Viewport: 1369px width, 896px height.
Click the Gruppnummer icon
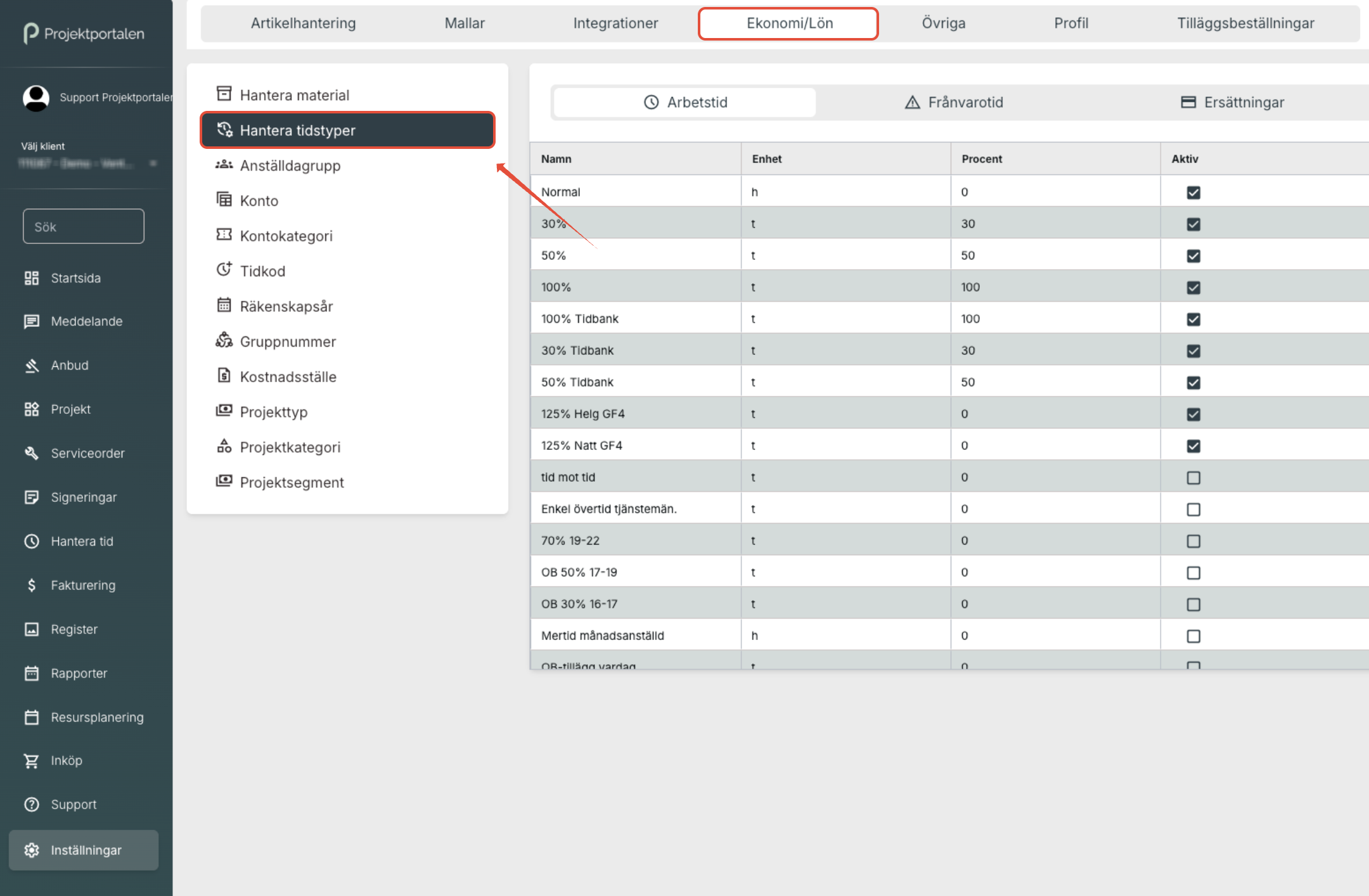pyautogui.click(x=224, y=340)
